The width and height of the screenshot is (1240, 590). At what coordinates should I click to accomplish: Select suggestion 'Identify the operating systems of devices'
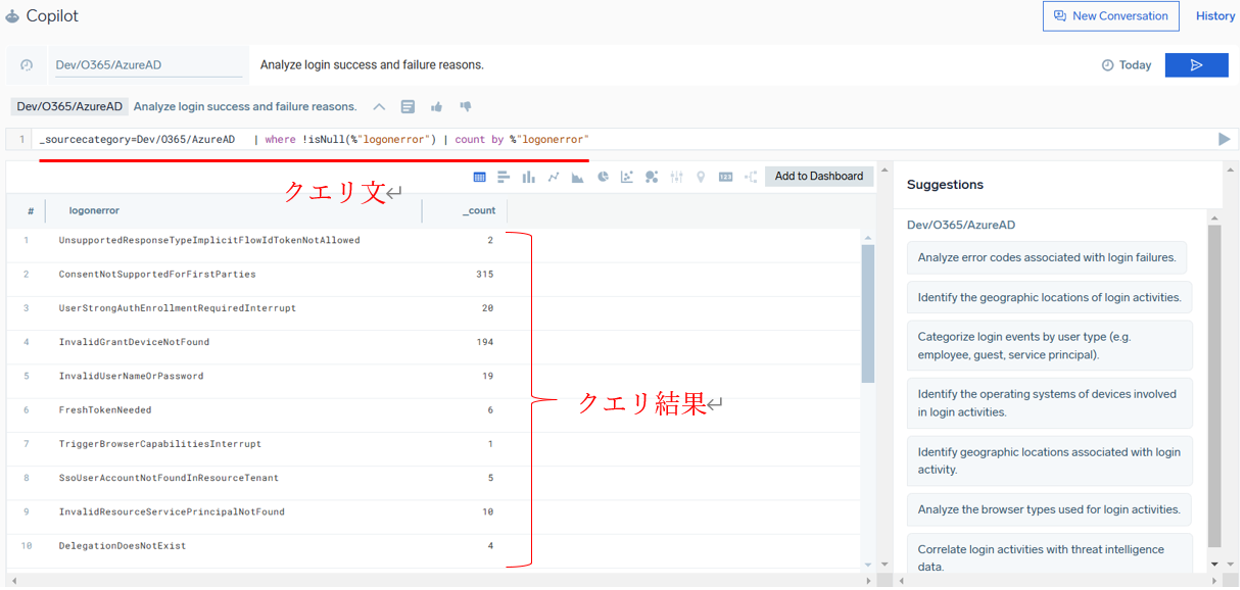point(1049,403)
